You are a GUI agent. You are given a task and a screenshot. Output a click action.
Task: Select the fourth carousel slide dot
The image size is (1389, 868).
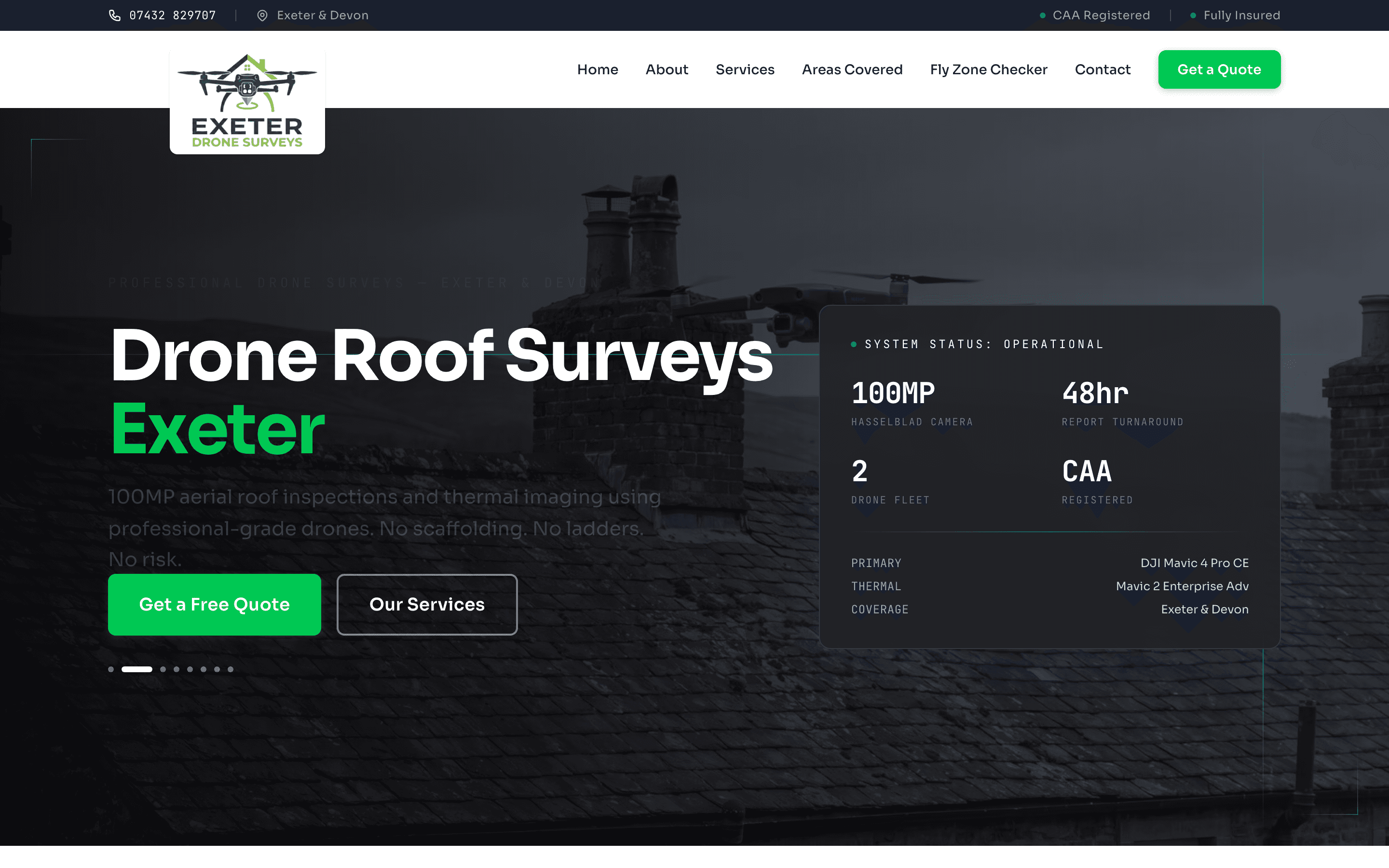coord(177,669)
